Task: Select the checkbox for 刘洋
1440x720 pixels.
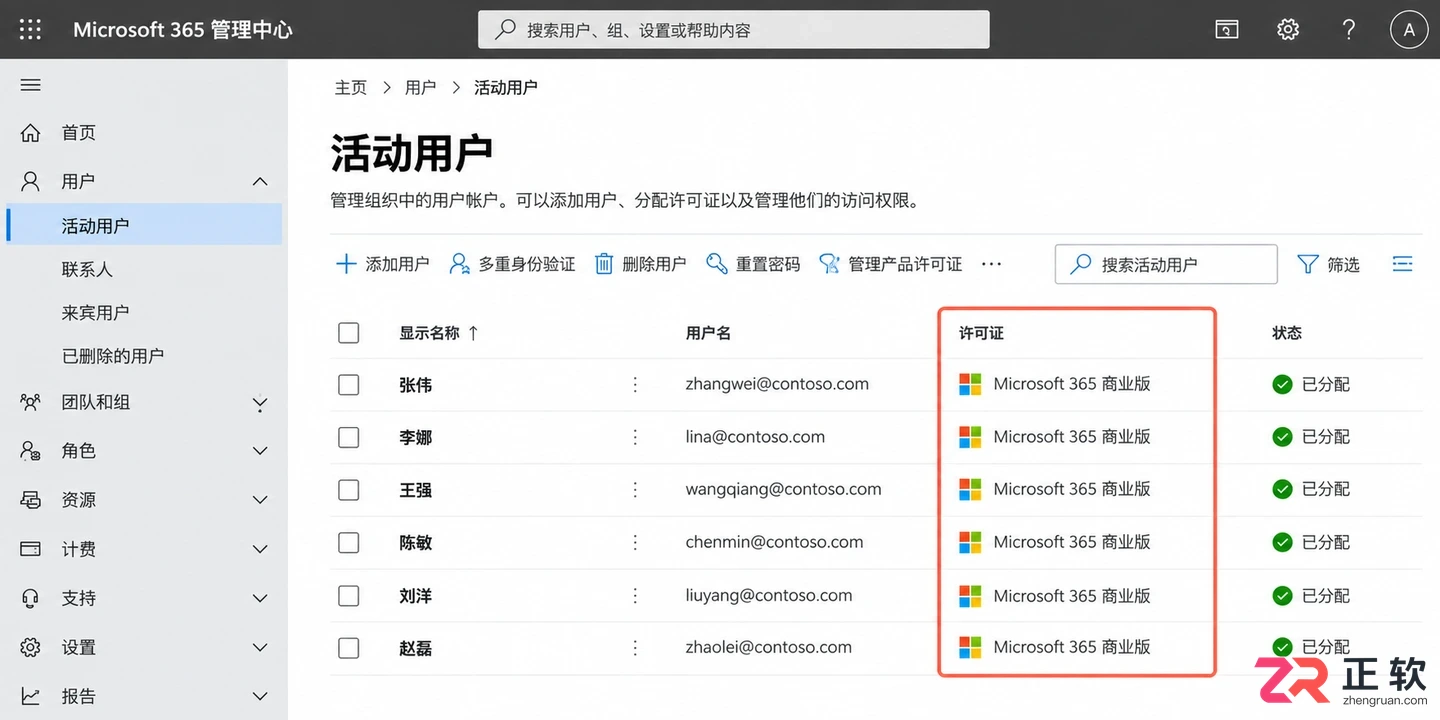Action: [348, 595]
